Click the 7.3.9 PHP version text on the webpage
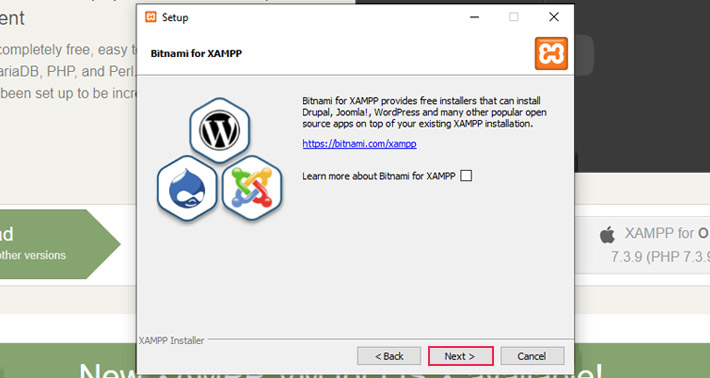Image resolution: width=710 pixels, height=378 pixels. [660, 257]
